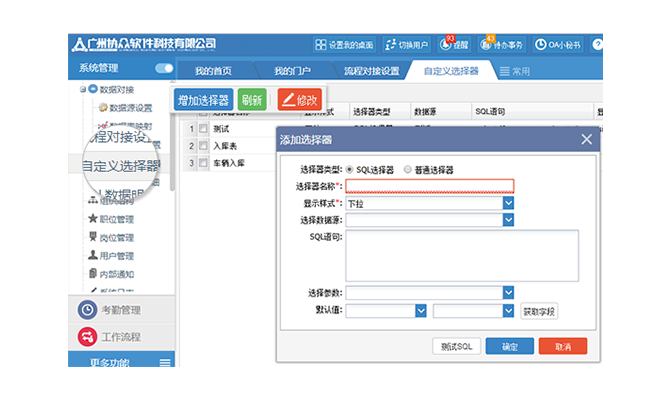Click the 切换用户 switch user icon
Viewport: 670px width, 412px height.
point(391,45)
